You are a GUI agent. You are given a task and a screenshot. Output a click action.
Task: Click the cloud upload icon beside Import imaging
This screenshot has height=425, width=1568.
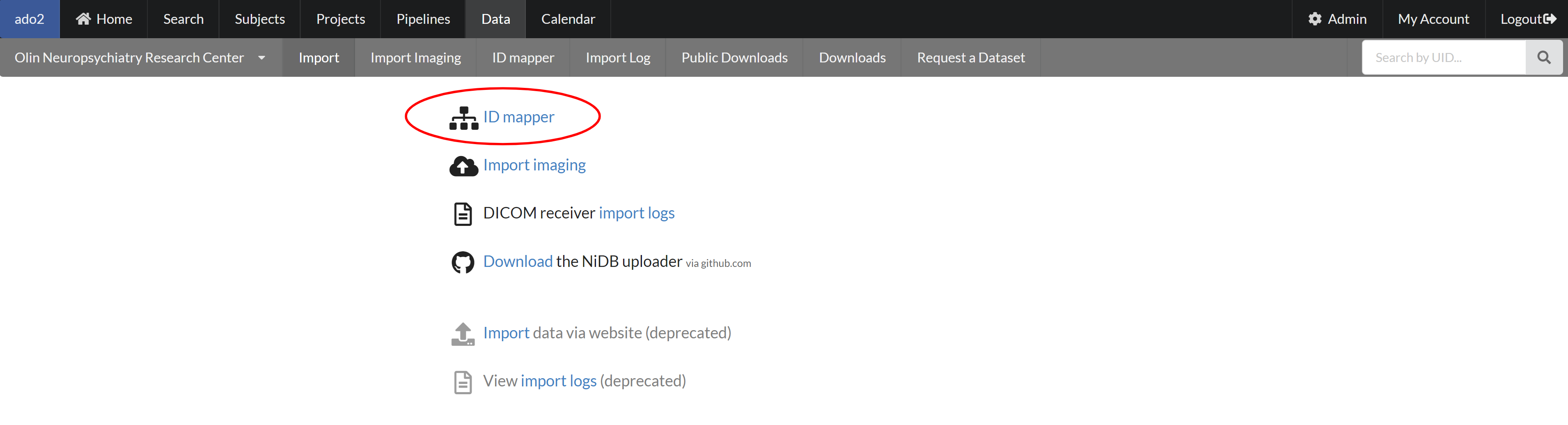[464, 164]
